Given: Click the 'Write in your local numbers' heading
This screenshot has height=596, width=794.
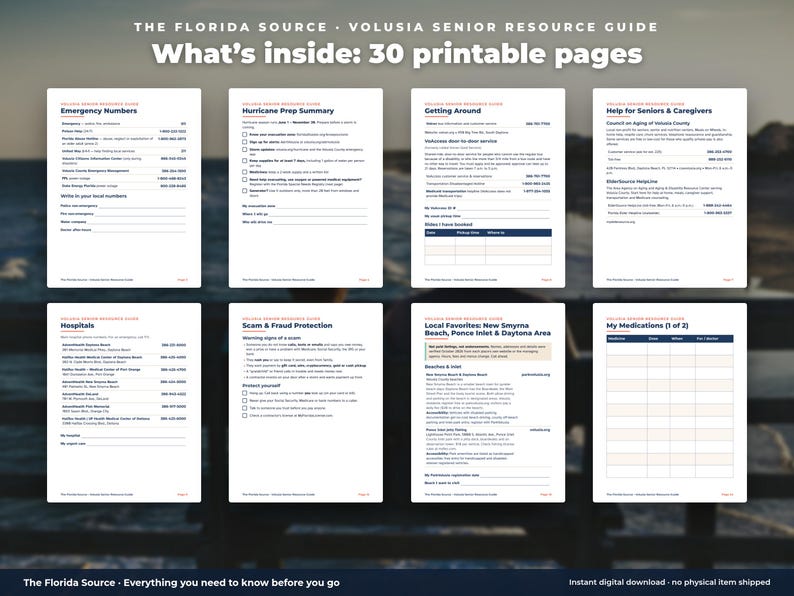Looking at the screenshot, I should 94,196.
